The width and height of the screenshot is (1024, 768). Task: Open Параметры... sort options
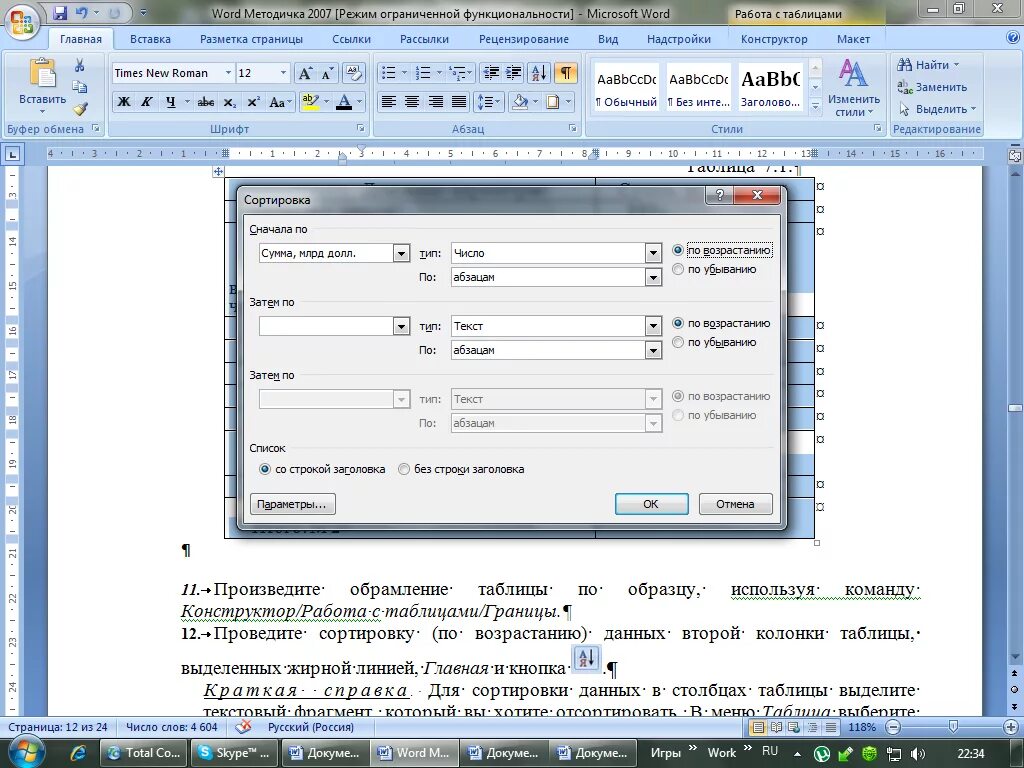click(292, 504)
